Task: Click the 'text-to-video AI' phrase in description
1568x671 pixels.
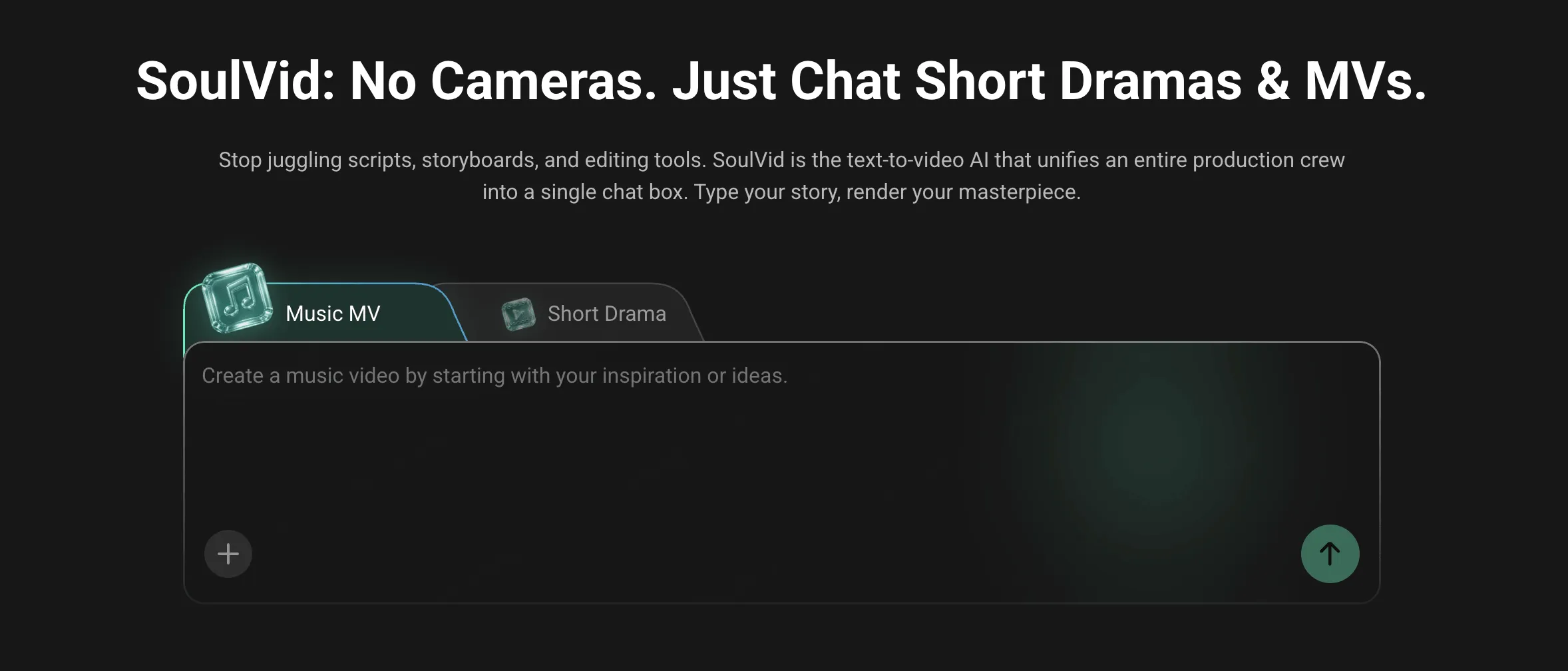Action: point(918,160)
